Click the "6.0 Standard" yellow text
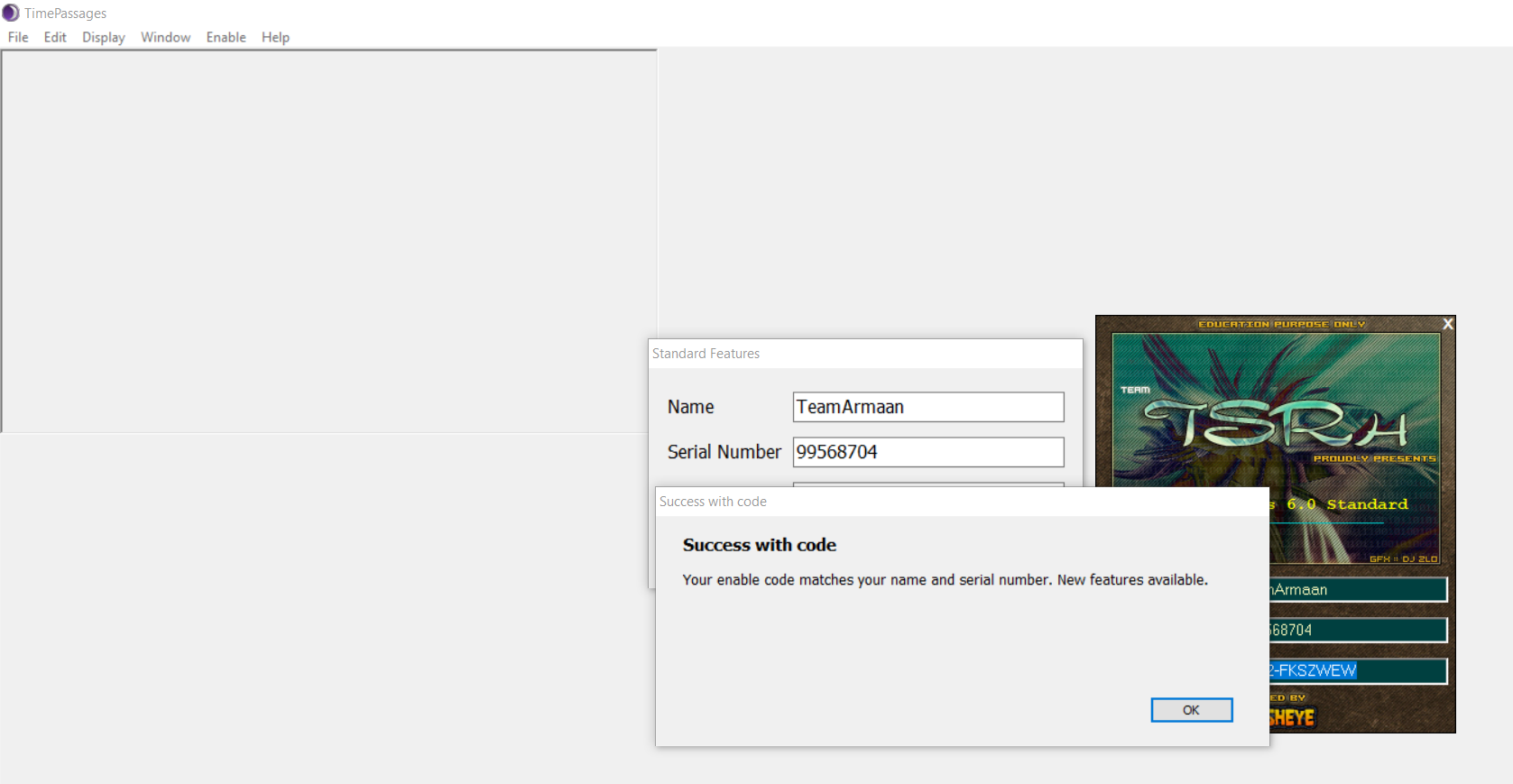 point(1347,504)
